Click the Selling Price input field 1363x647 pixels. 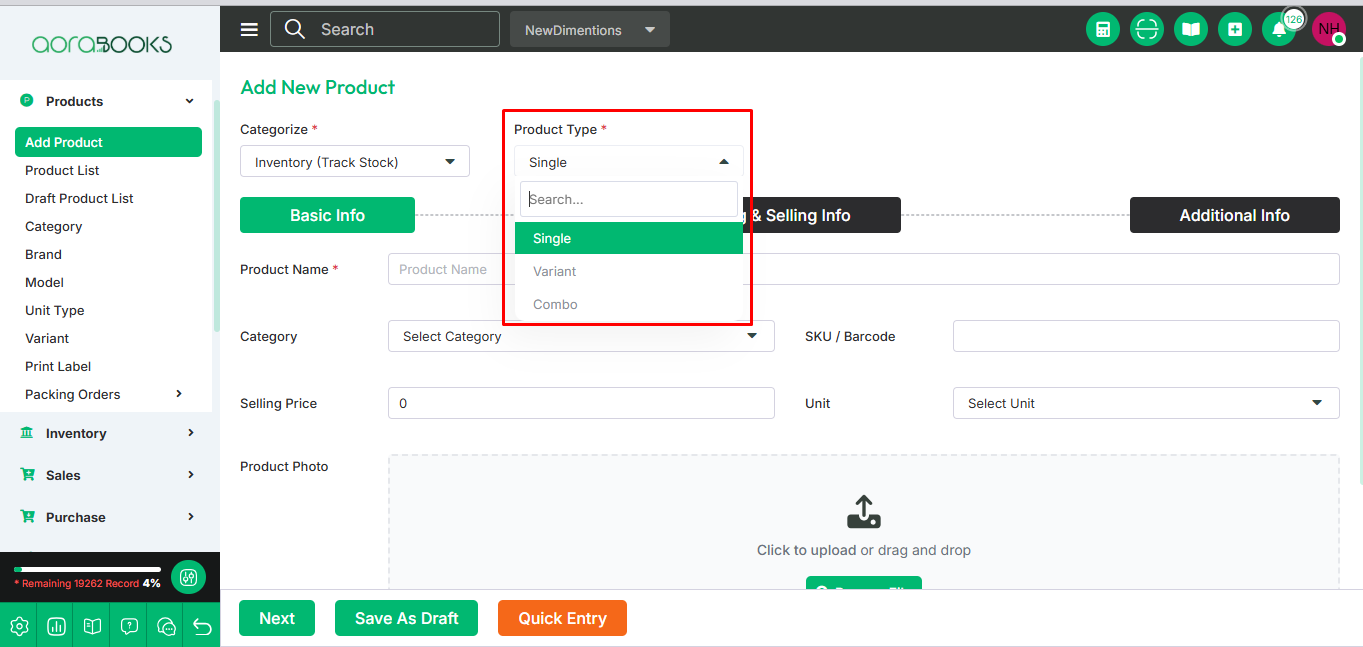(581, 403)
